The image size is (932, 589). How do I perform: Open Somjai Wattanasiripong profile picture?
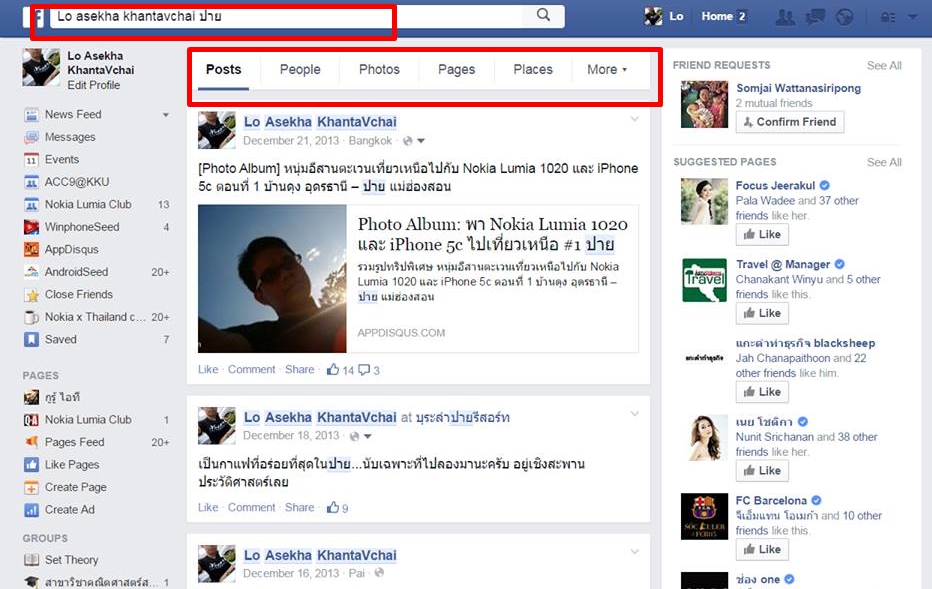point(704,105)
